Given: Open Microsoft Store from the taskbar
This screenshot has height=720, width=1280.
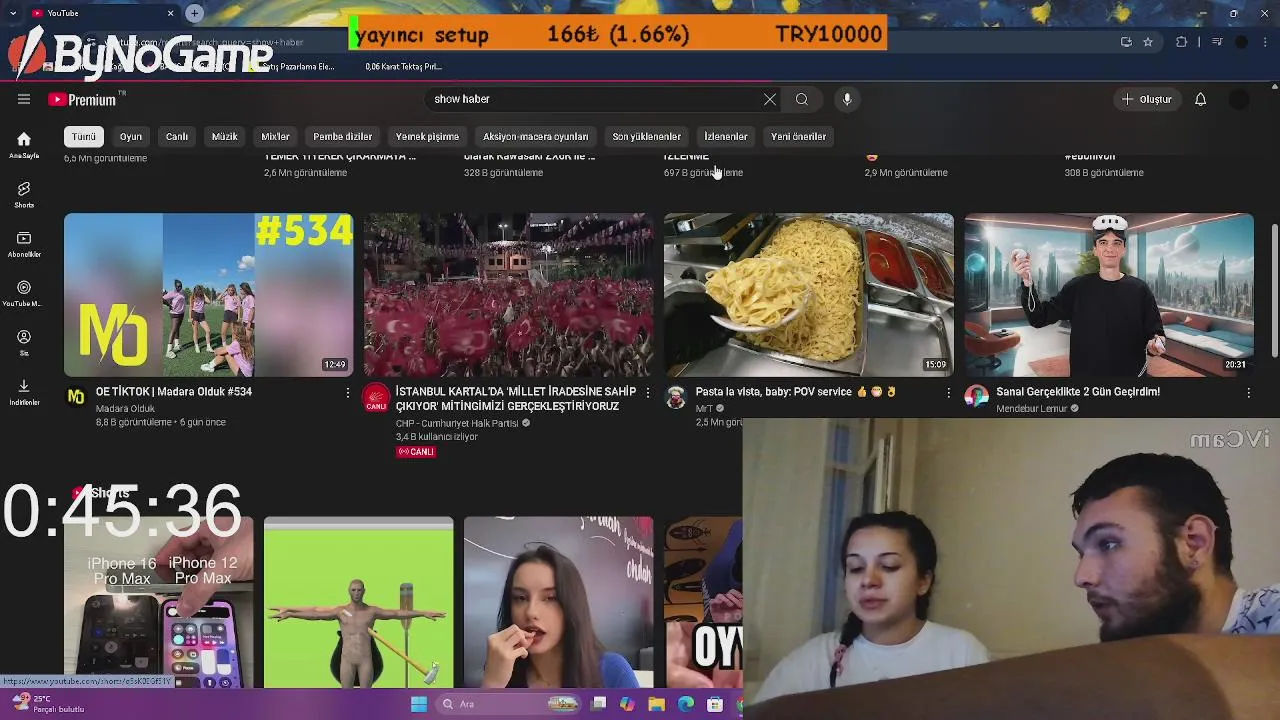Looking at the screenshot, I should coord(715,704).
